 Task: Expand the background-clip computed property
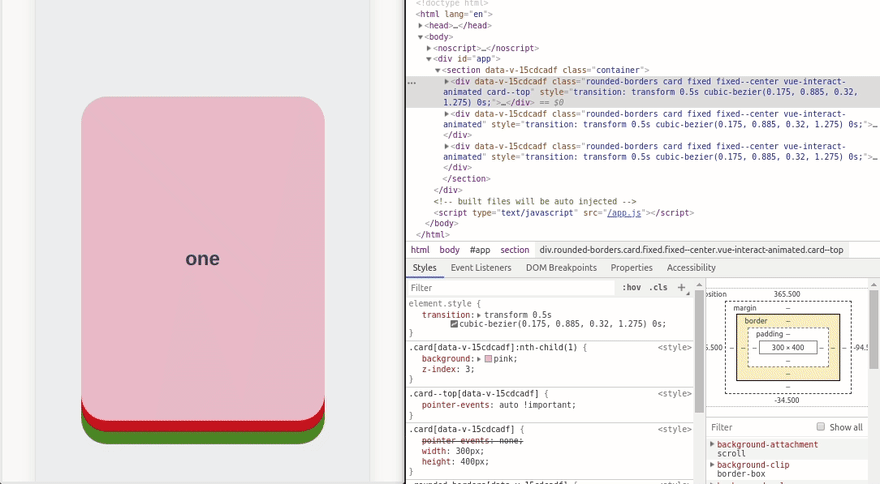tap(712, 465)
